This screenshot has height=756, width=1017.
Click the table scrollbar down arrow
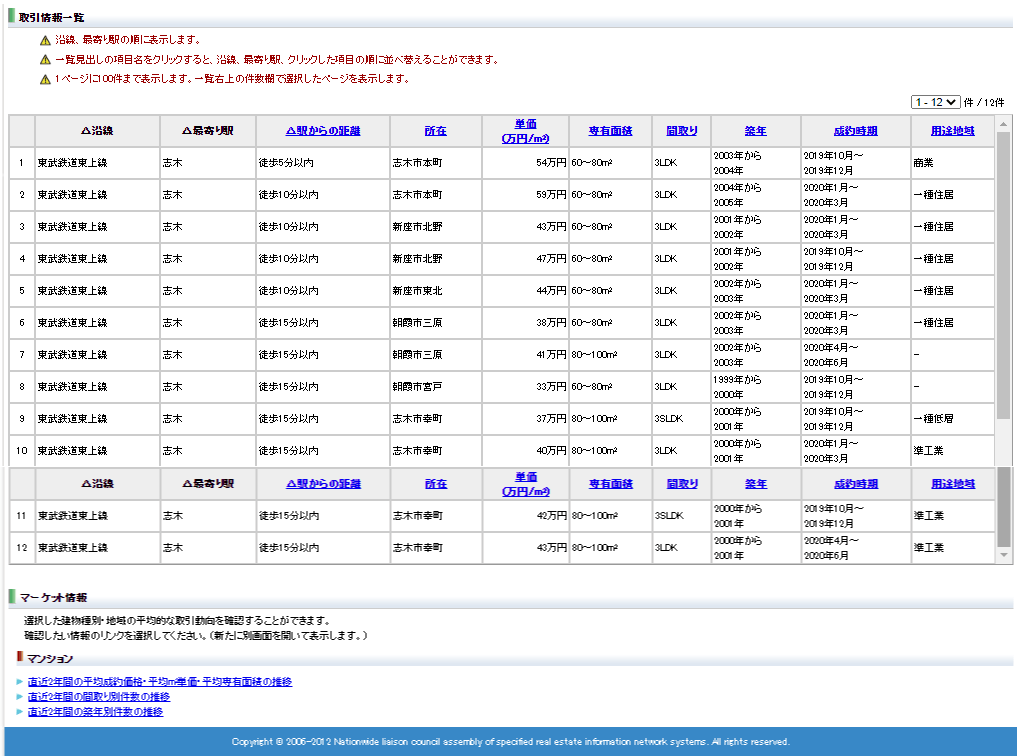point(1003,555)
